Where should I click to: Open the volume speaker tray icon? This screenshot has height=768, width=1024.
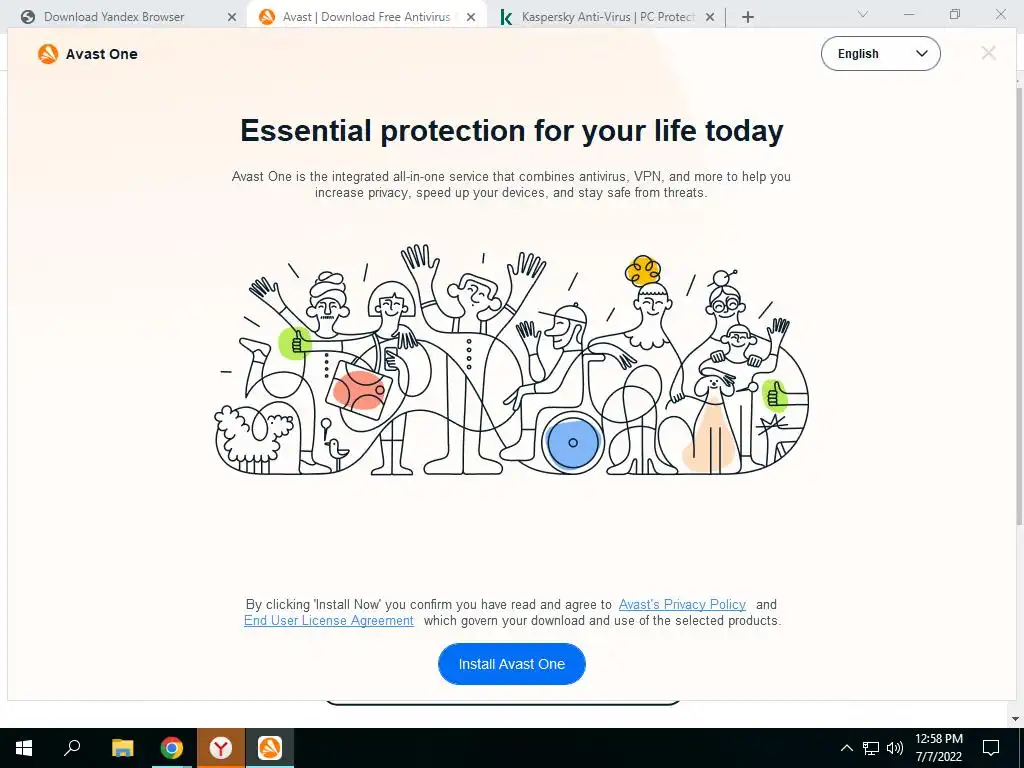click(895, 748)
